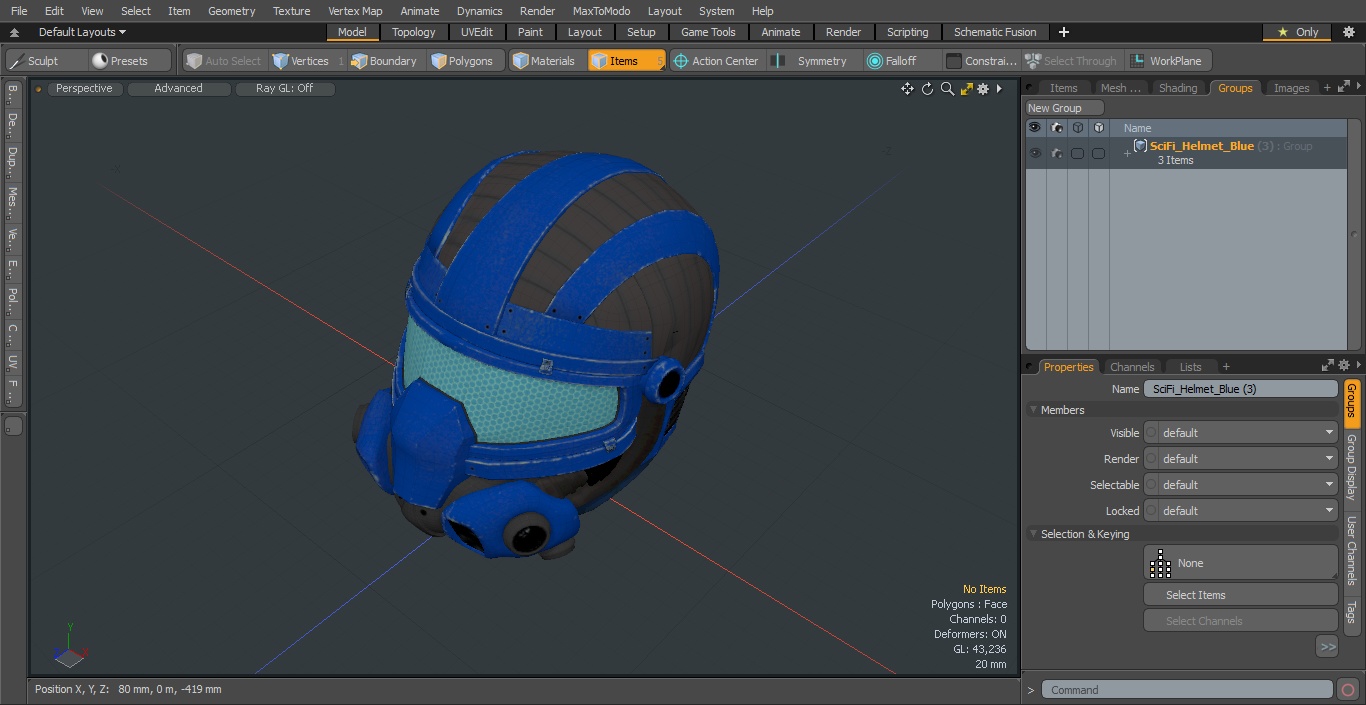Click the add layout plus icon
The height and width of the screenshot is (705, 1366).
(1064, 32)
